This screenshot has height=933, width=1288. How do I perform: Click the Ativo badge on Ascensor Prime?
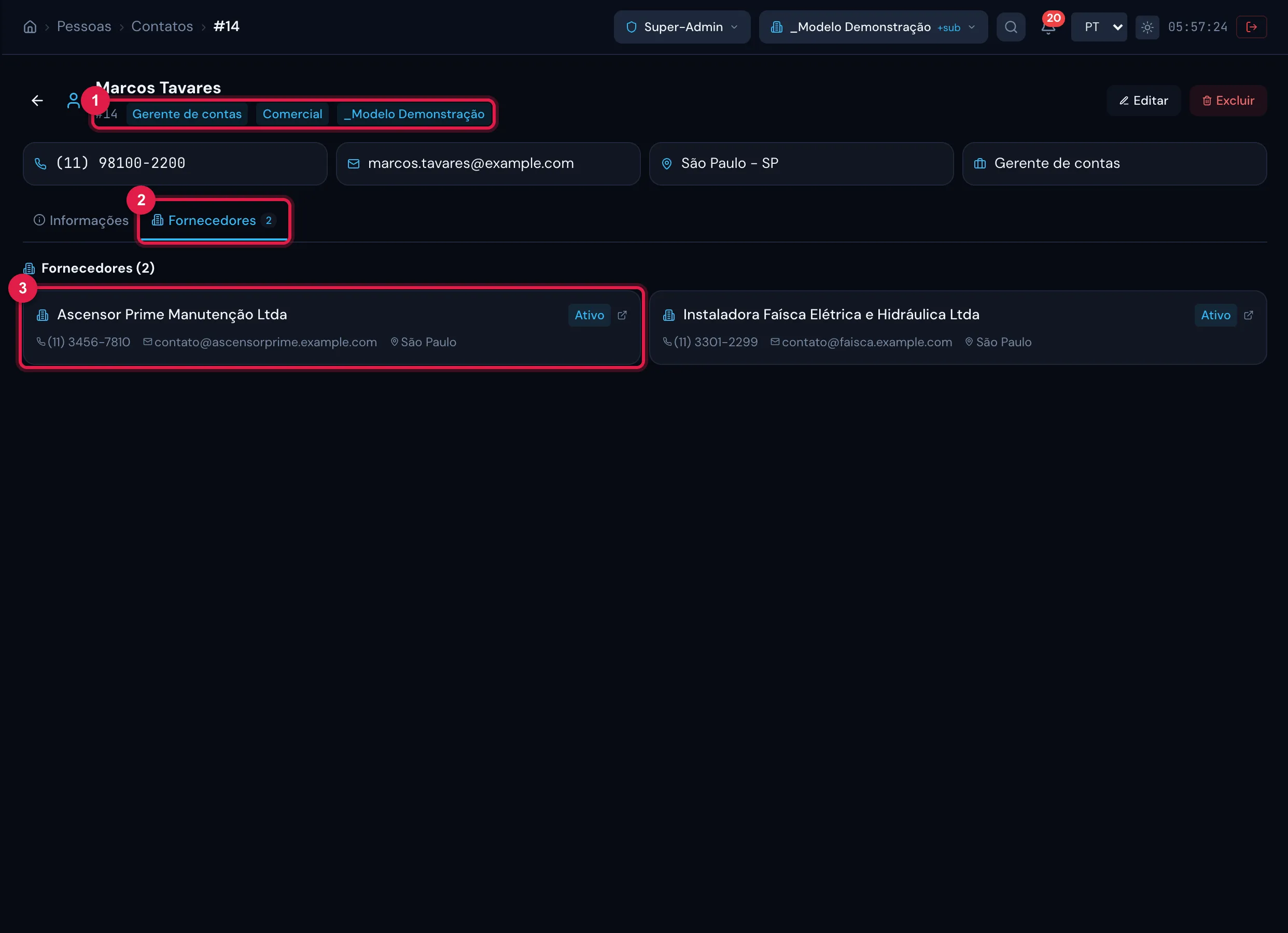point(589,315)
